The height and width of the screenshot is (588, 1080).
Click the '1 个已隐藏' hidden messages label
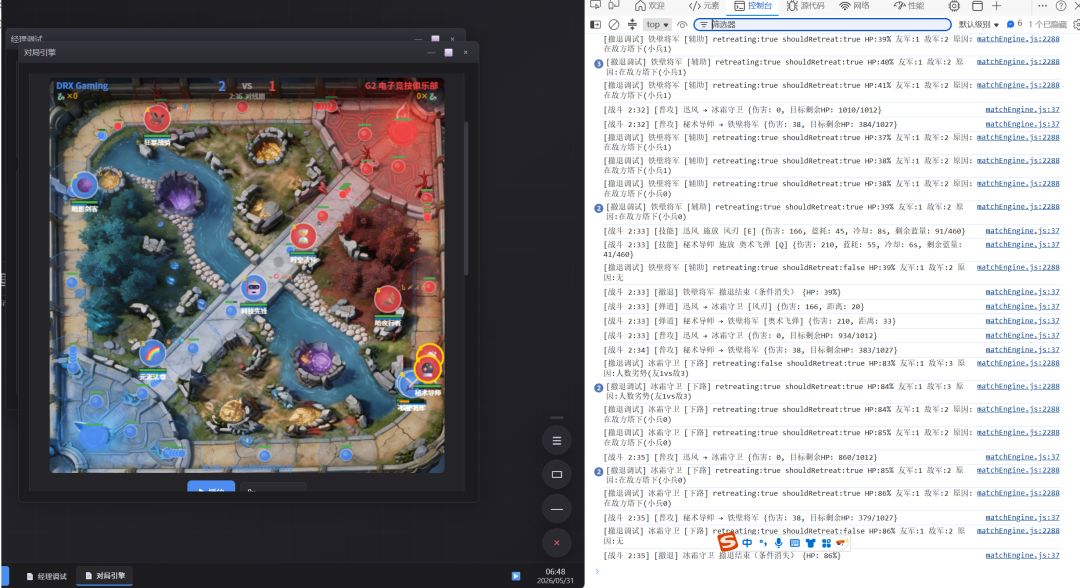click(x=1048, y=24)
